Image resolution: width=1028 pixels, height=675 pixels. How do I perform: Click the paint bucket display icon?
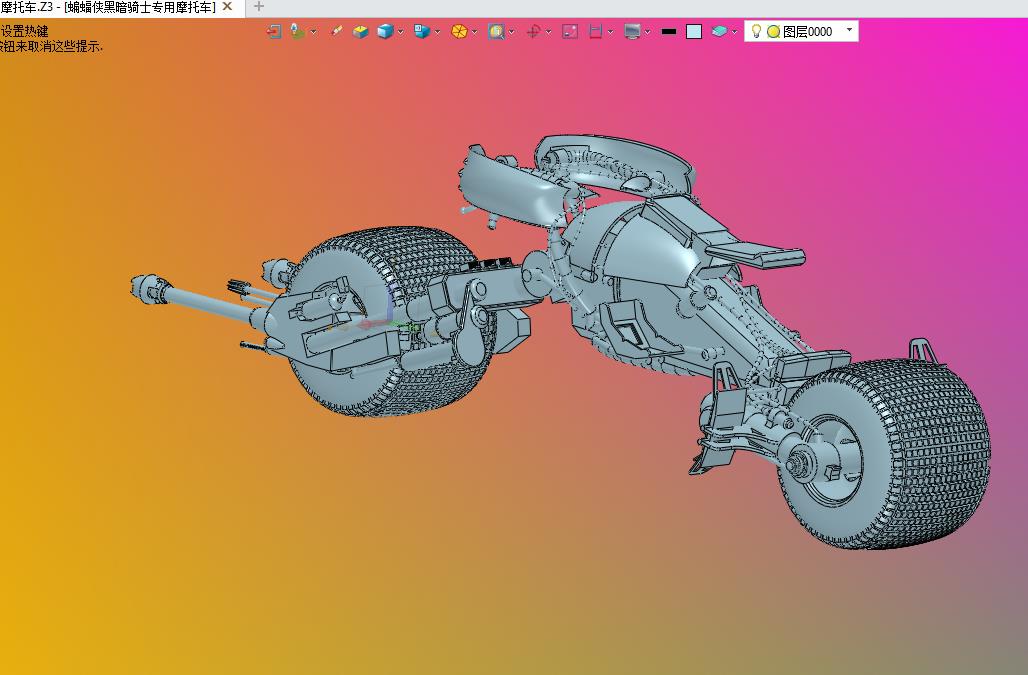(298, 31)
